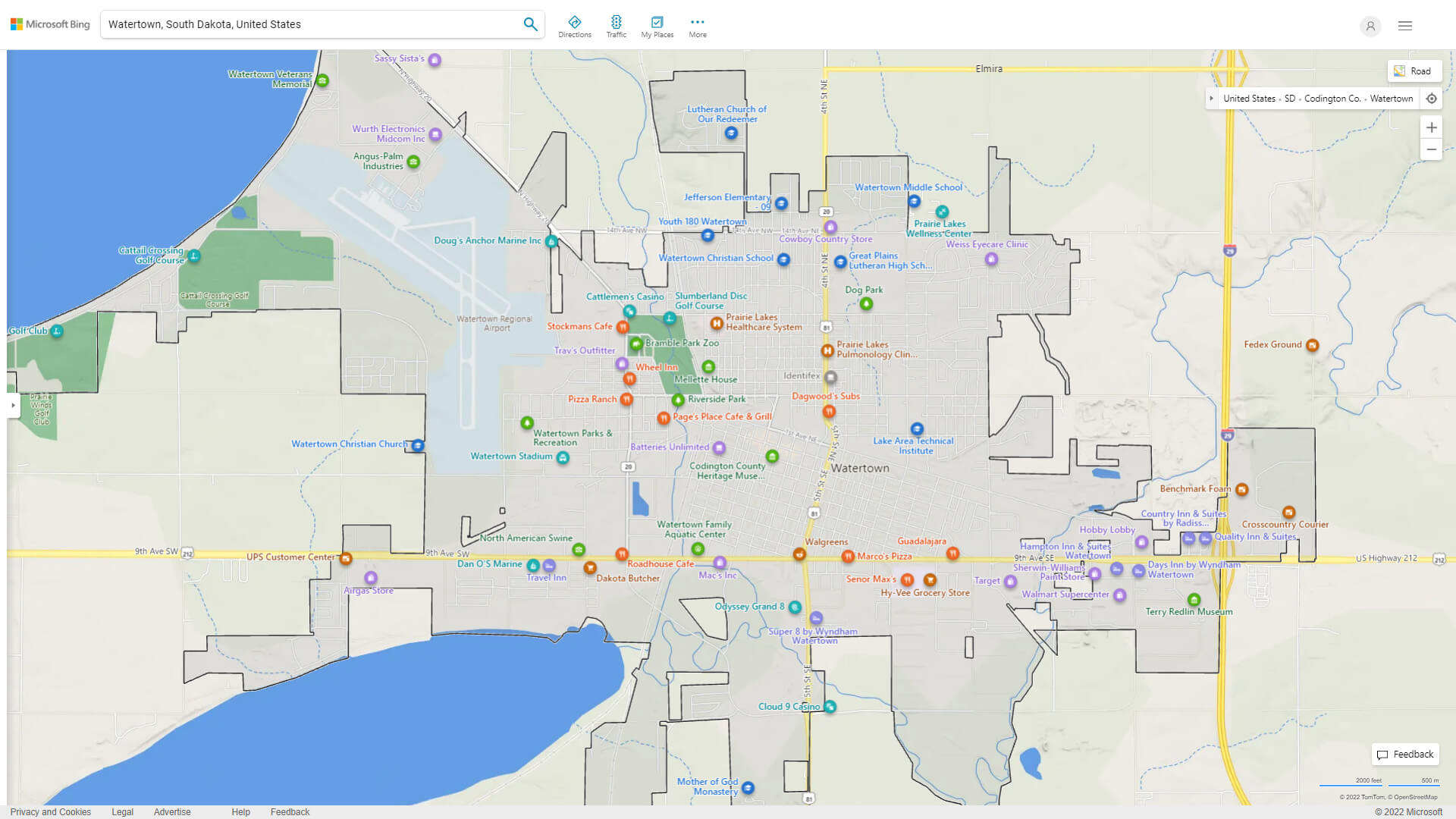Screen dimensions: 1456x819
Task: Click the locate-me icon near breadcrumb
Action: (1432, 98)
